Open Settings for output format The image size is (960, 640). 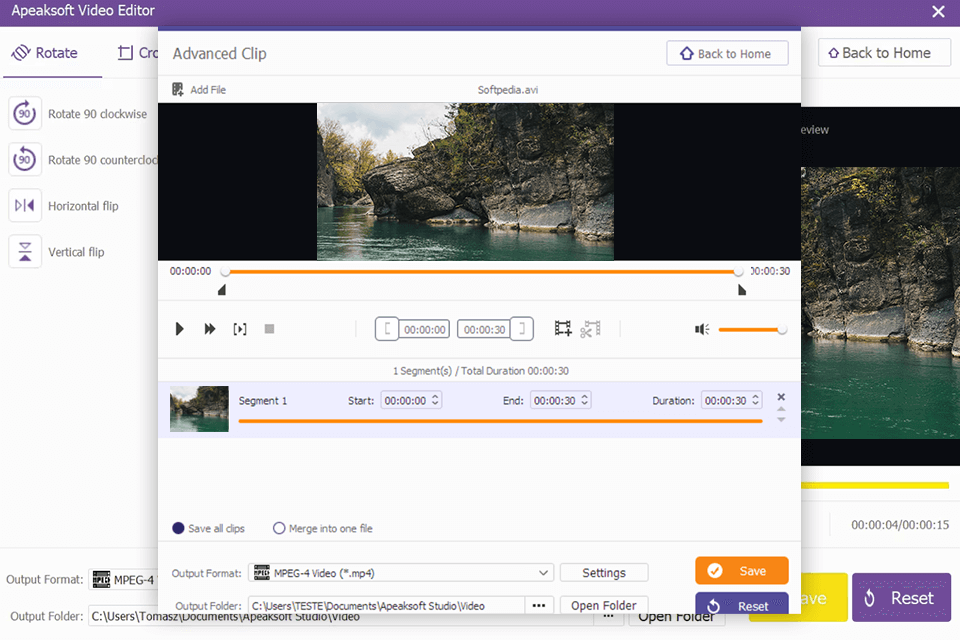coord(604,573)
